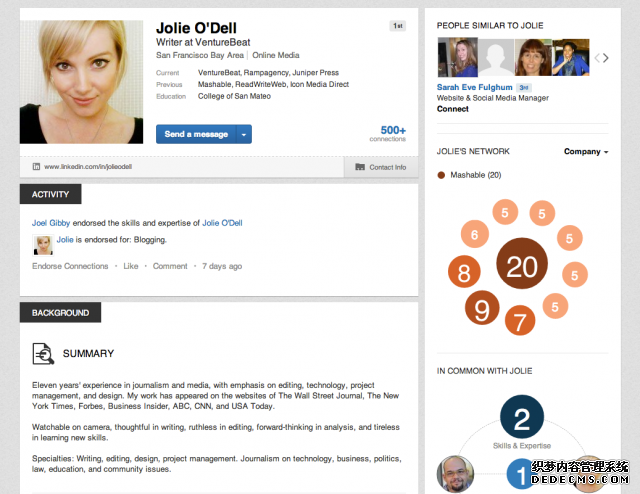640x494 pixels.
Task: Click the Activity section header
Action: 51,194
